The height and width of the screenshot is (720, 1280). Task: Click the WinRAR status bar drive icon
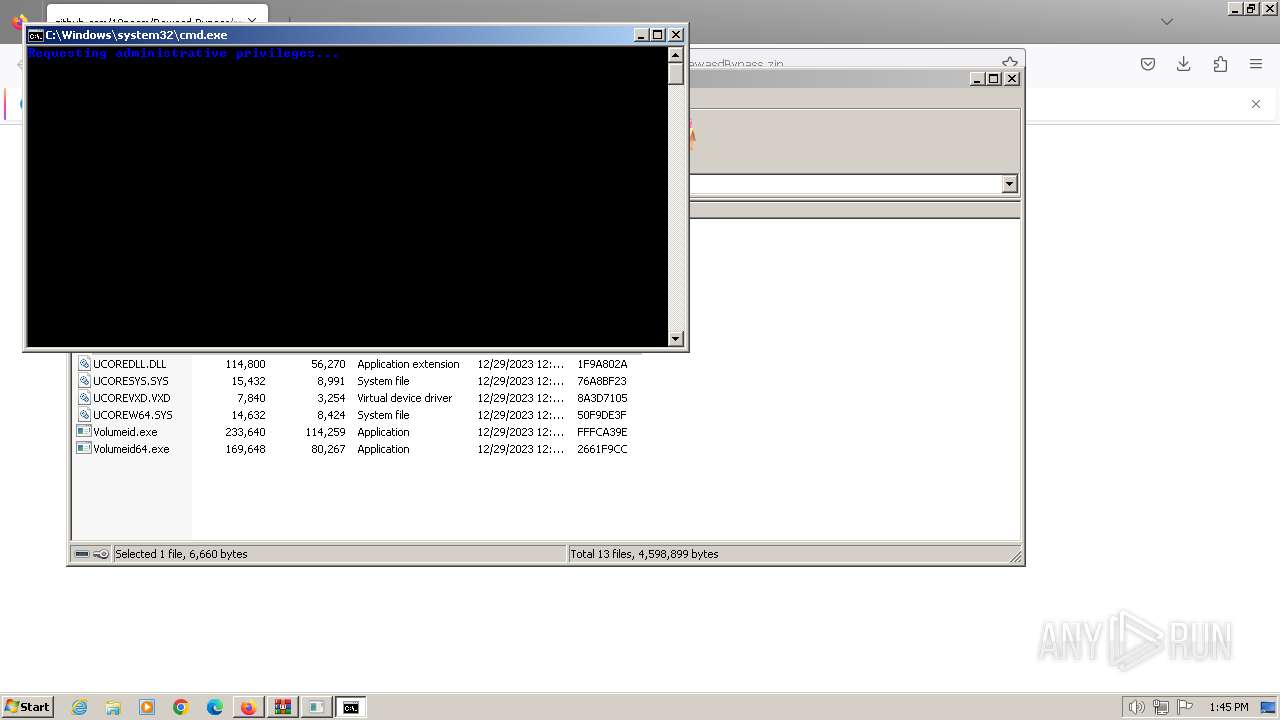pos(82,554)
